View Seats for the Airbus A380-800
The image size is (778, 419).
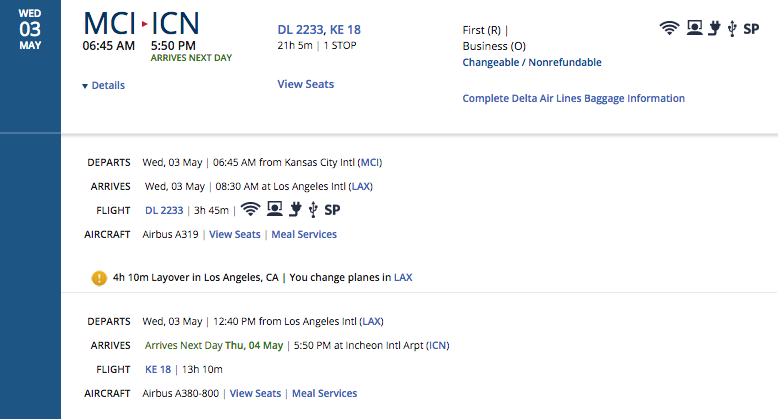point(255,393)
